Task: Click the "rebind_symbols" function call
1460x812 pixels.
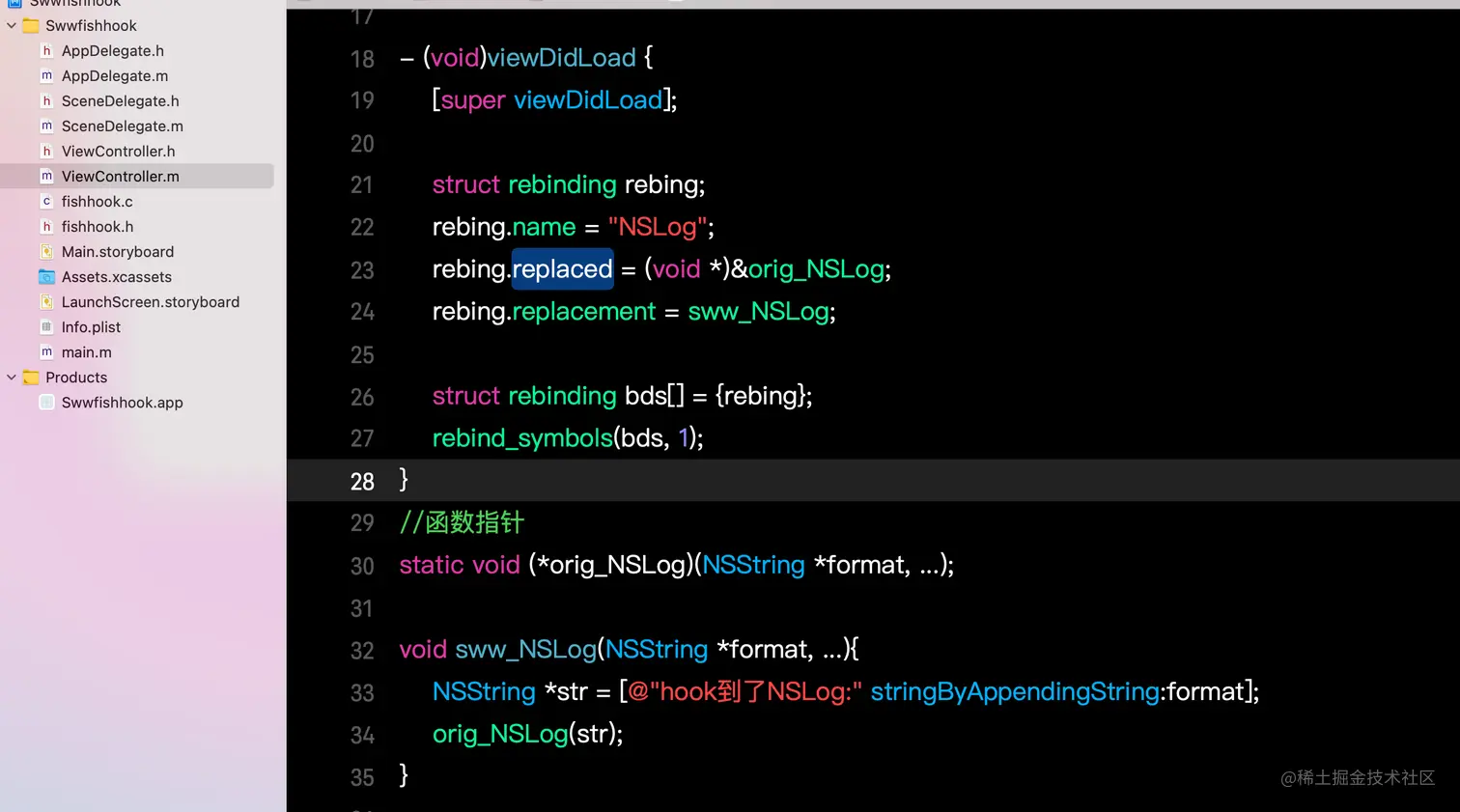Action: (x=522, y=437)
